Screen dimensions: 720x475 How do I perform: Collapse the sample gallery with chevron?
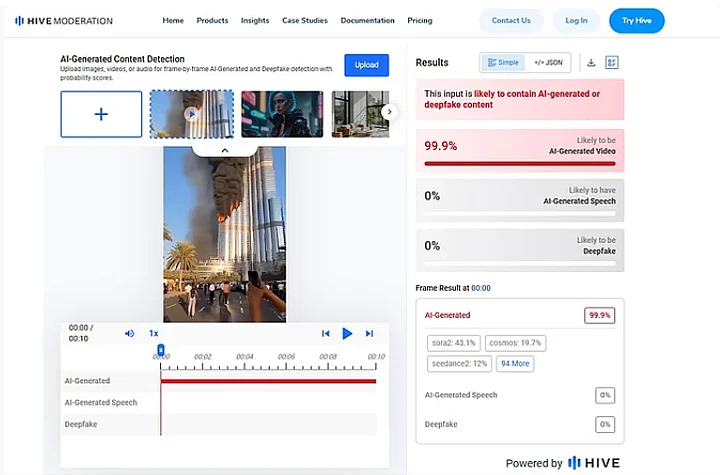(x=224, y=149)
